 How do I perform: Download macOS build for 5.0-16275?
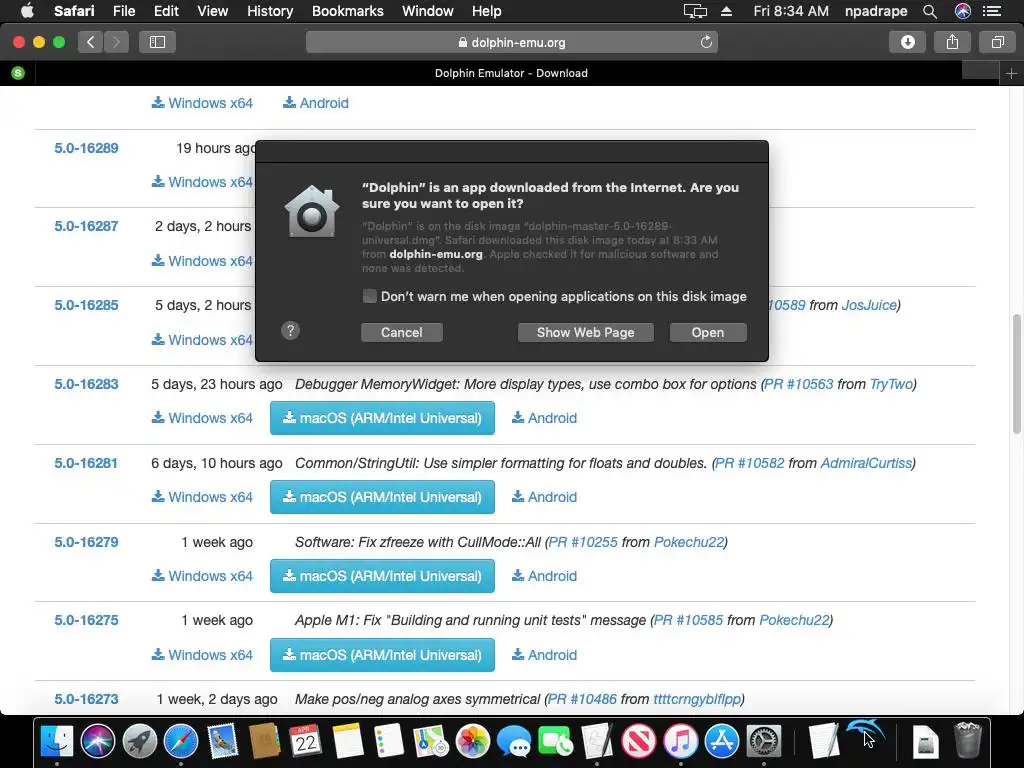point(382,655)
